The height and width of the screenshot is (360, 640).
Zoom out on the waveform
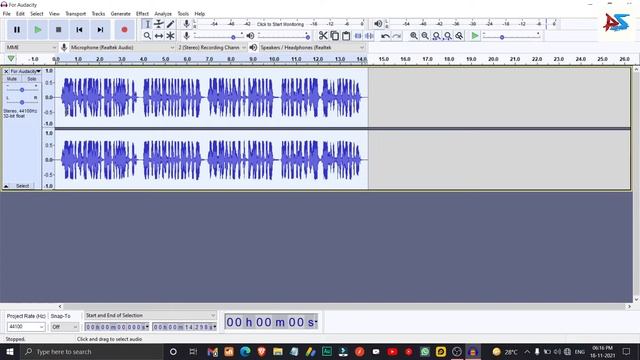[425, 36]
